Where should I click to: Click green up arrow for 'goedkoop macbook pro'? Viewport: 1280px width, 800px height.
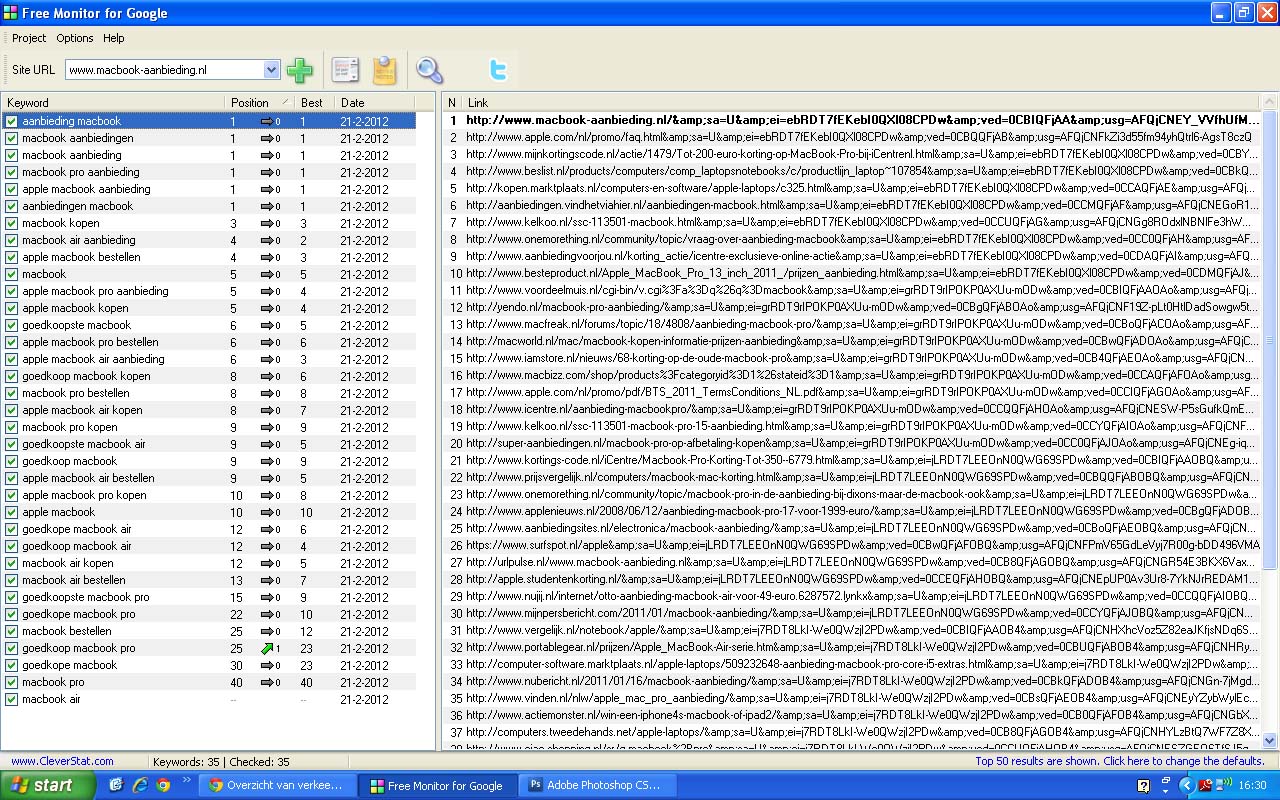(x=267, y=648)
